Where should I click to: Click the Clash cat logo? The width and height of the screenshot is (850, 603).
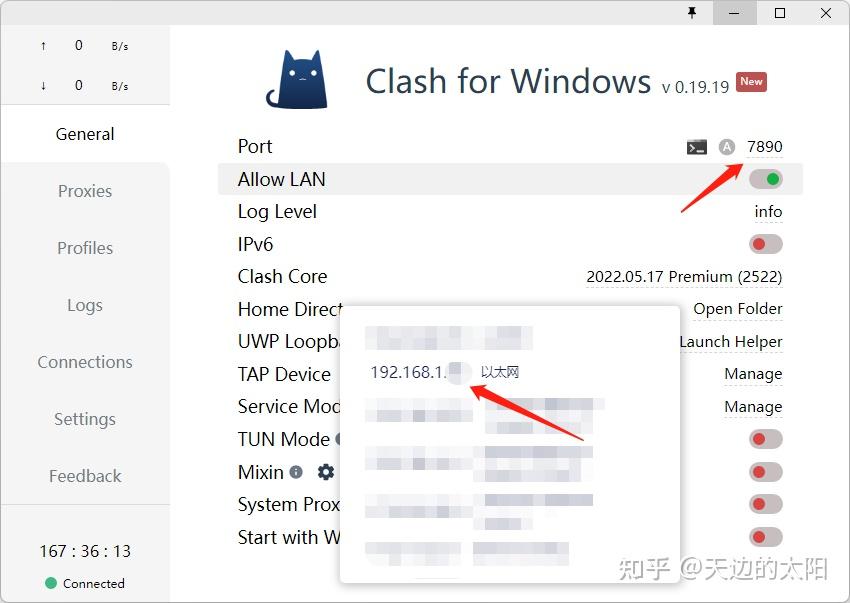pyautogui.click(x=298, y=79)
